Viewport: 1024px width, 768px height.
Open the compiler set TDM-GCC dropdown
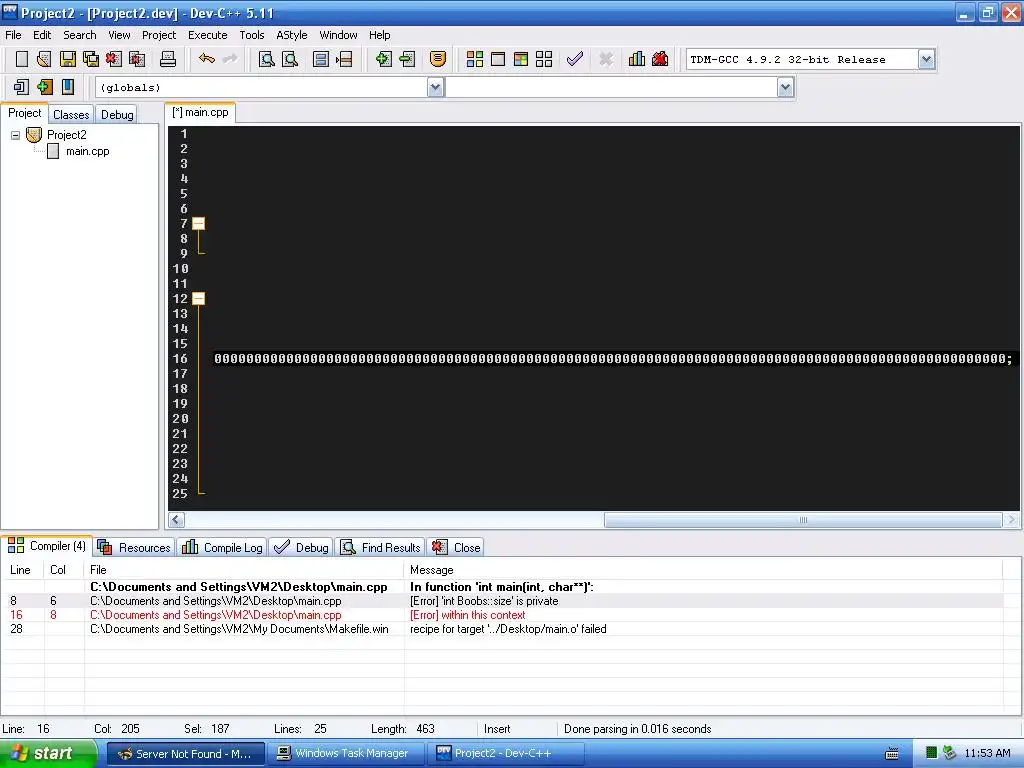click(x=926, y=59)
